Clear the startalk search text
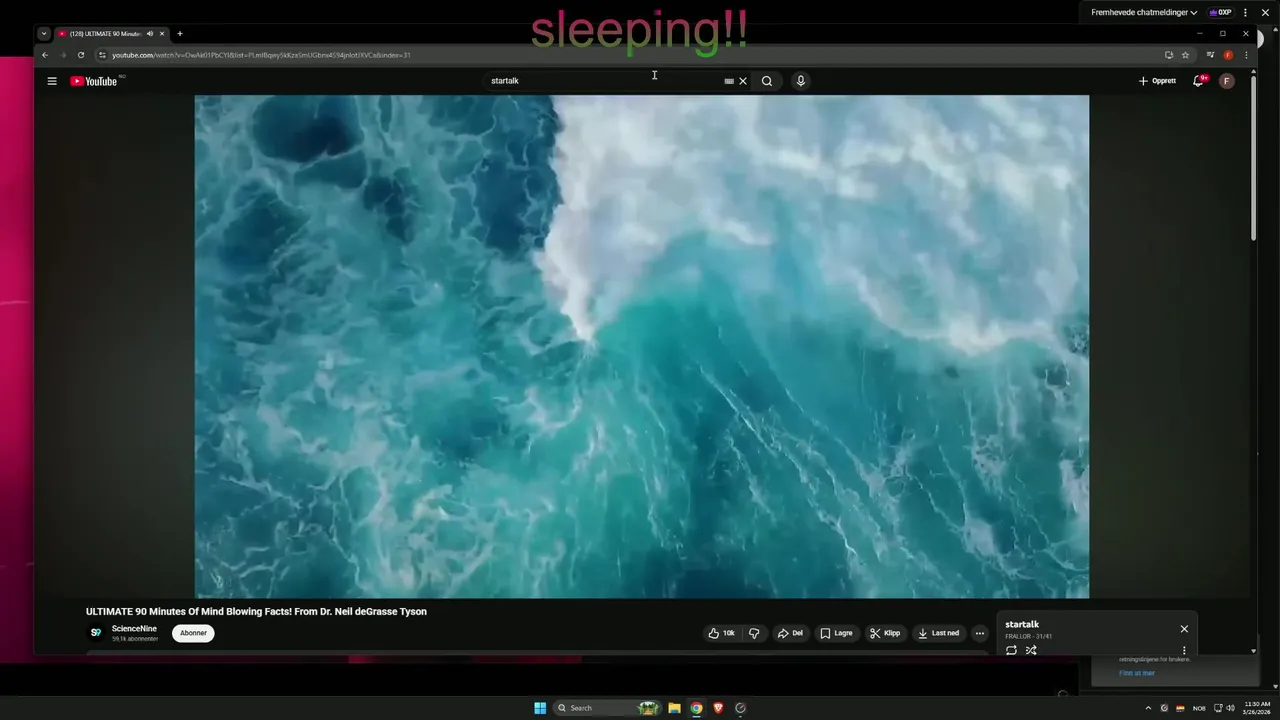Image resolution: width=1280 pixels, height=720 pixels. [743, 81]
